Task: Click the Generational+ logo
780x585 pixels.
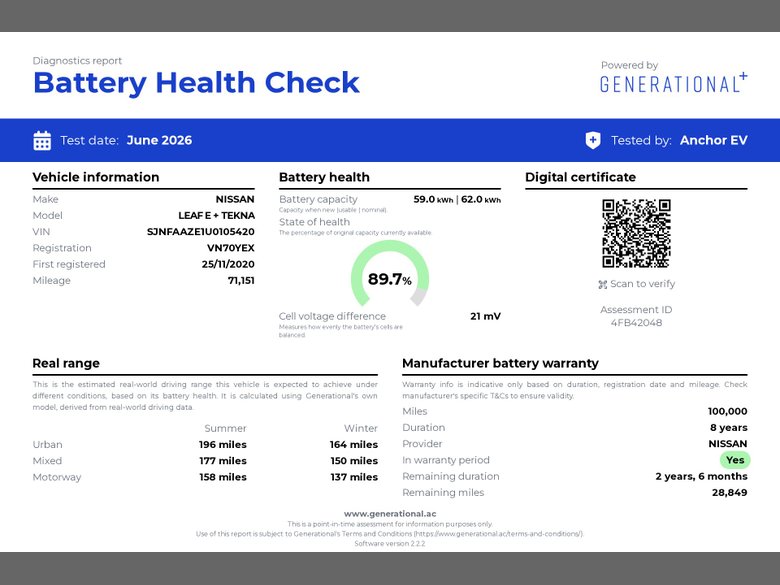Action: (674, 83)
